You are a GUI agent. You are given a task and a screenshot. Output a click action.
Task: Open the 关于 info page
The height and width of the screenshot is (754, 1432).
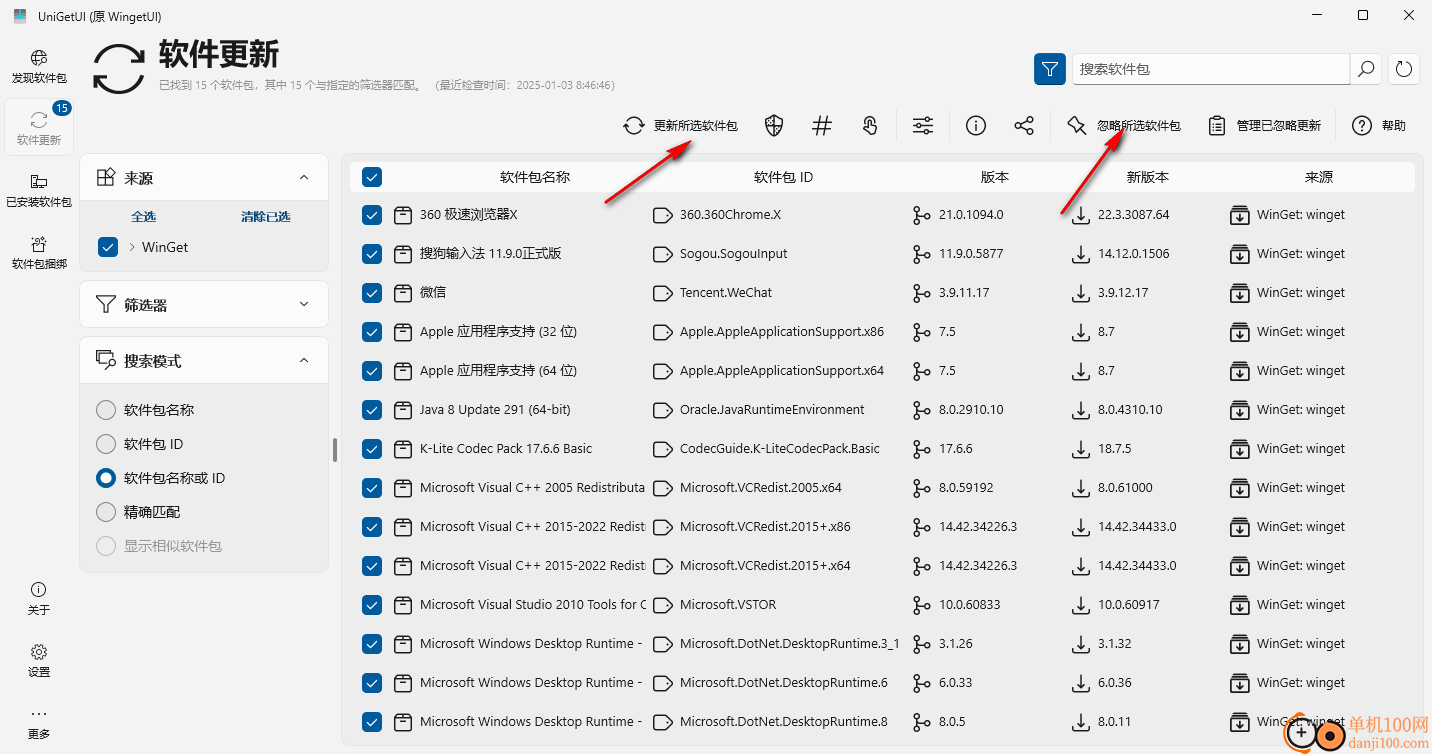39,598
